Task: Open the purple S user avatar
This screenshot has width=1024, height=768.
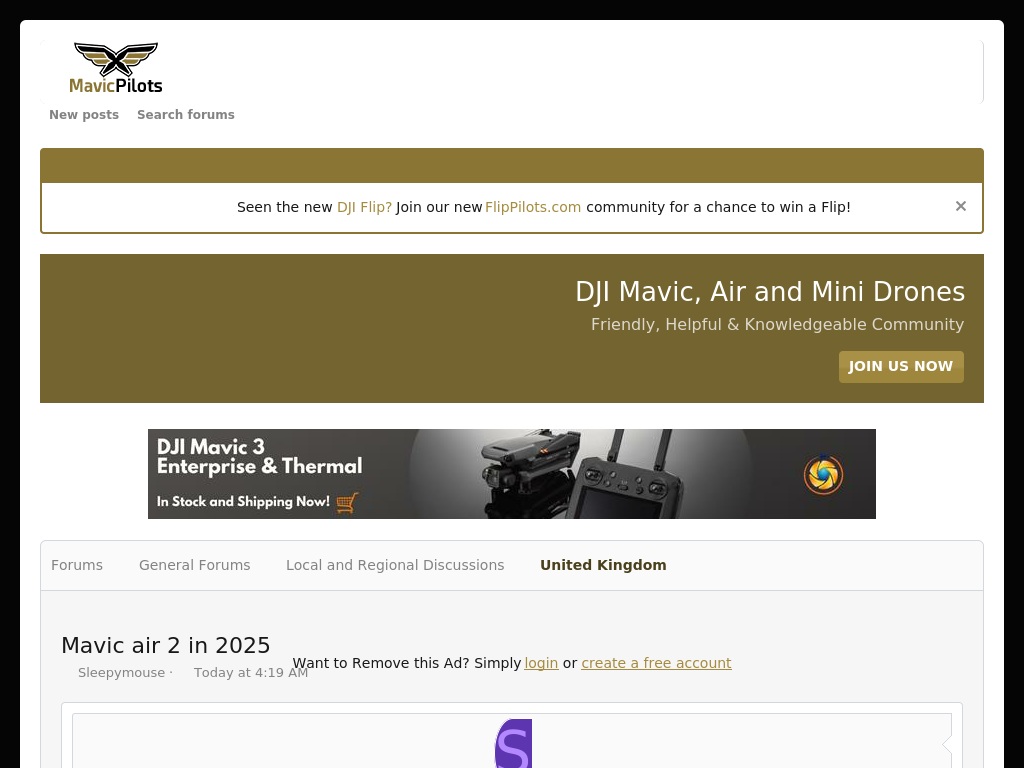Action: [x=514, y=743]
